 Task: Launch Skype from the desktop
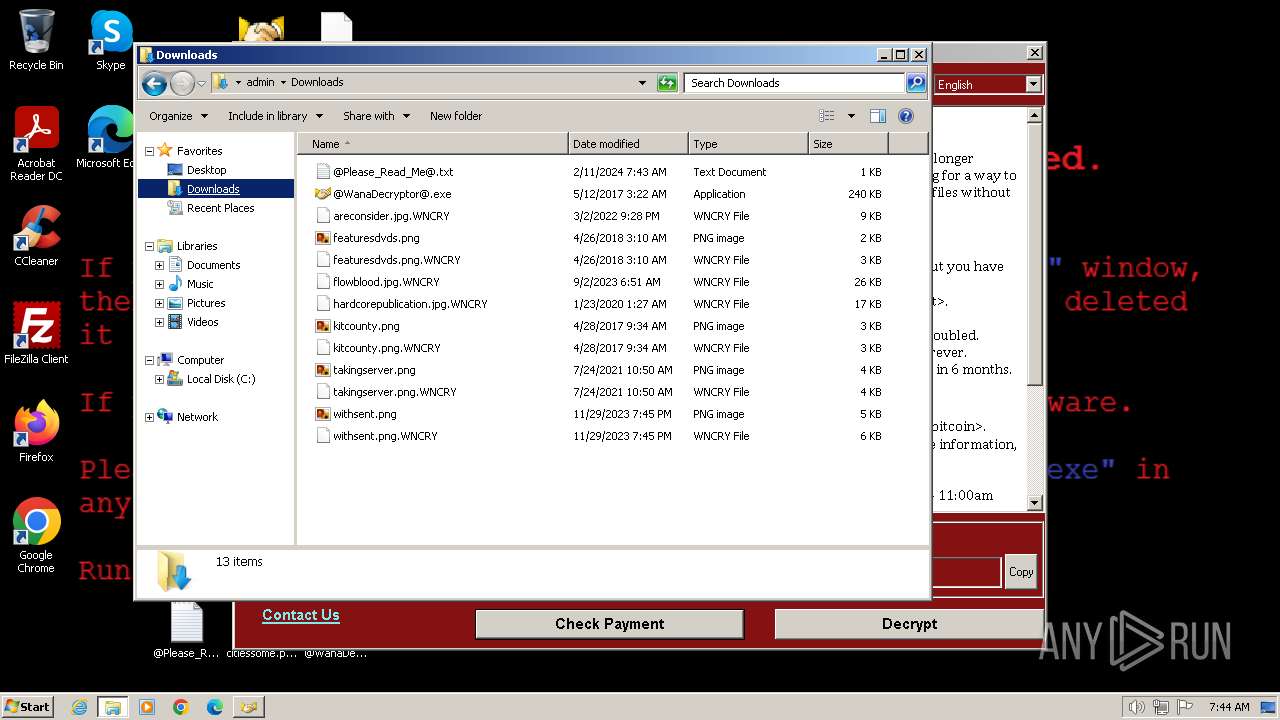(x=110, y=40)
